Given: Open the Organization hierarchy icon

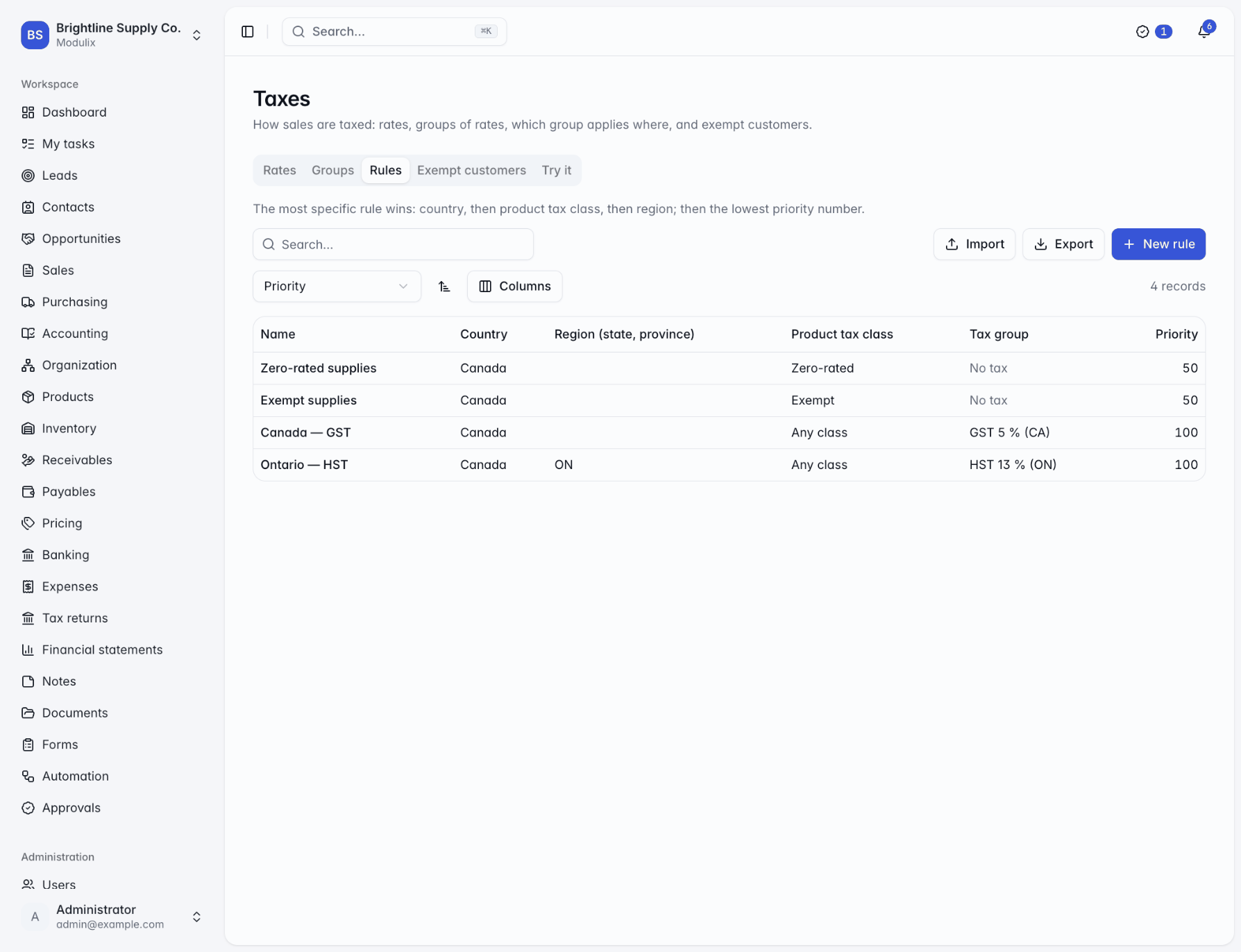Looking at the screenshot, I should 28,365.
